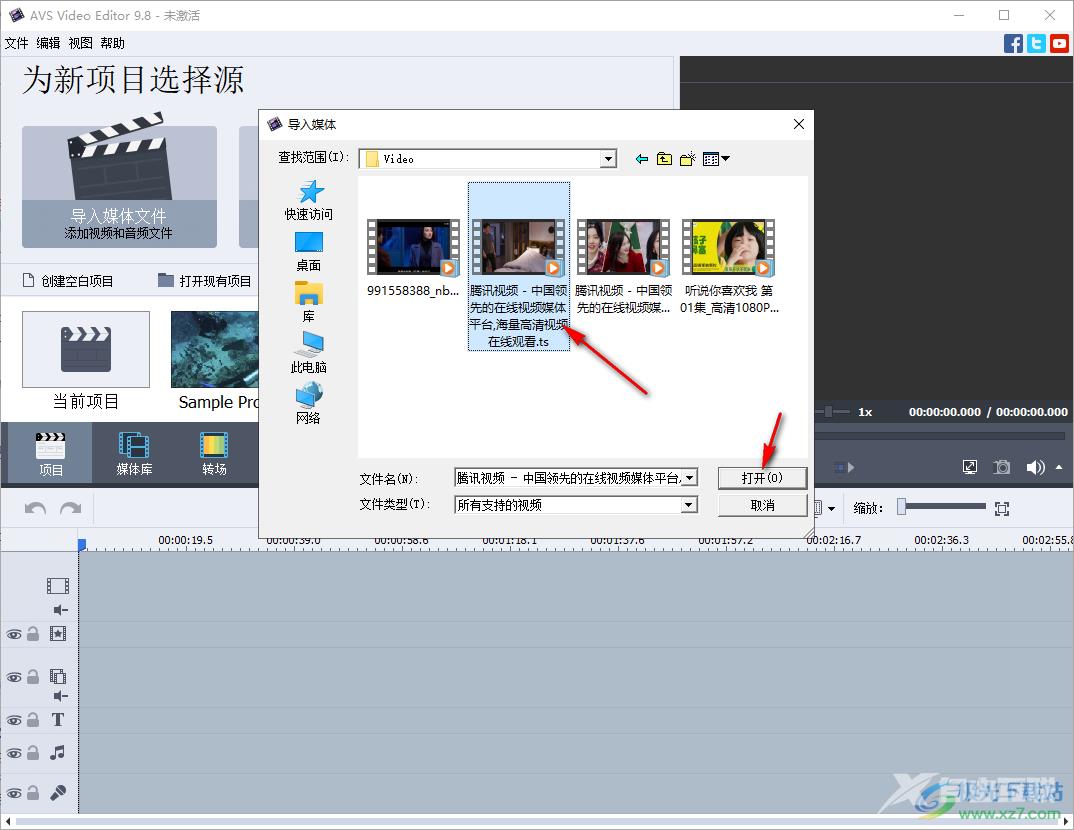1074x830 pixels.
Task: Open 库 in the places bar
Action: (x=309, y=302)
